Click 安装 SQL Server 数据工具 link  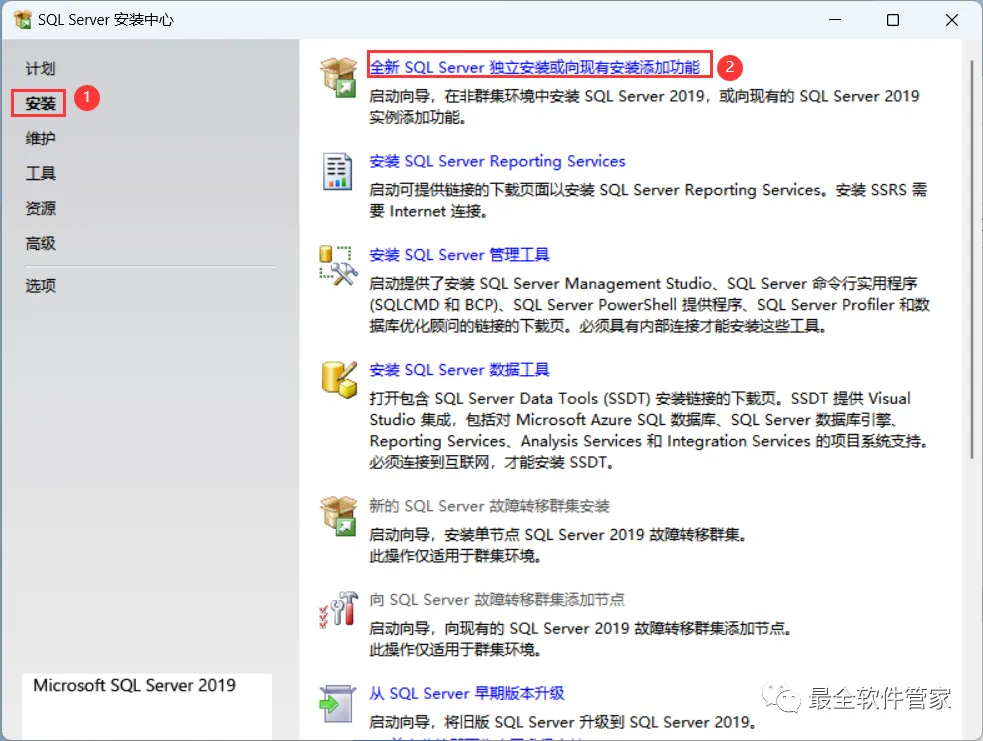point(460,370)
